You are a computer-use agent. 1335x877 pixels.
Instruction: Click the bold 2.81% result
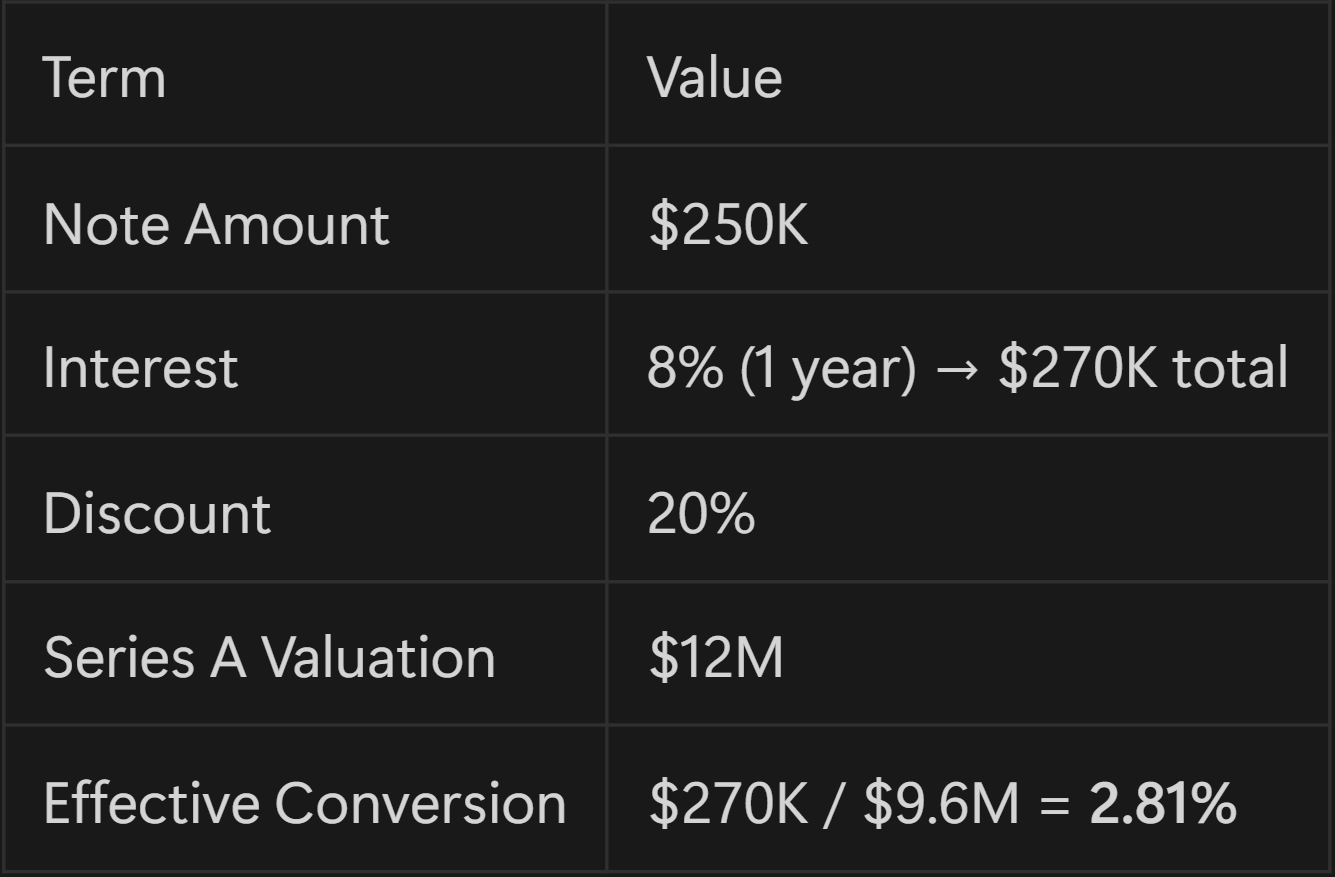click(1162, 803)
